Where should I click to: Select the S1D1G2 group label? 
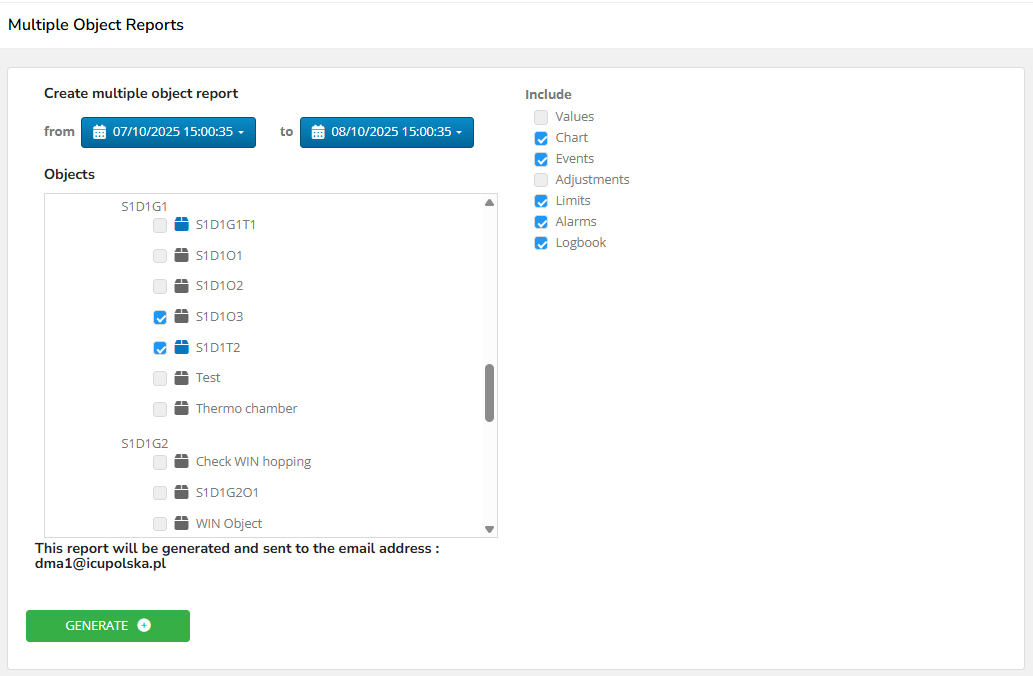pos(145,443)
